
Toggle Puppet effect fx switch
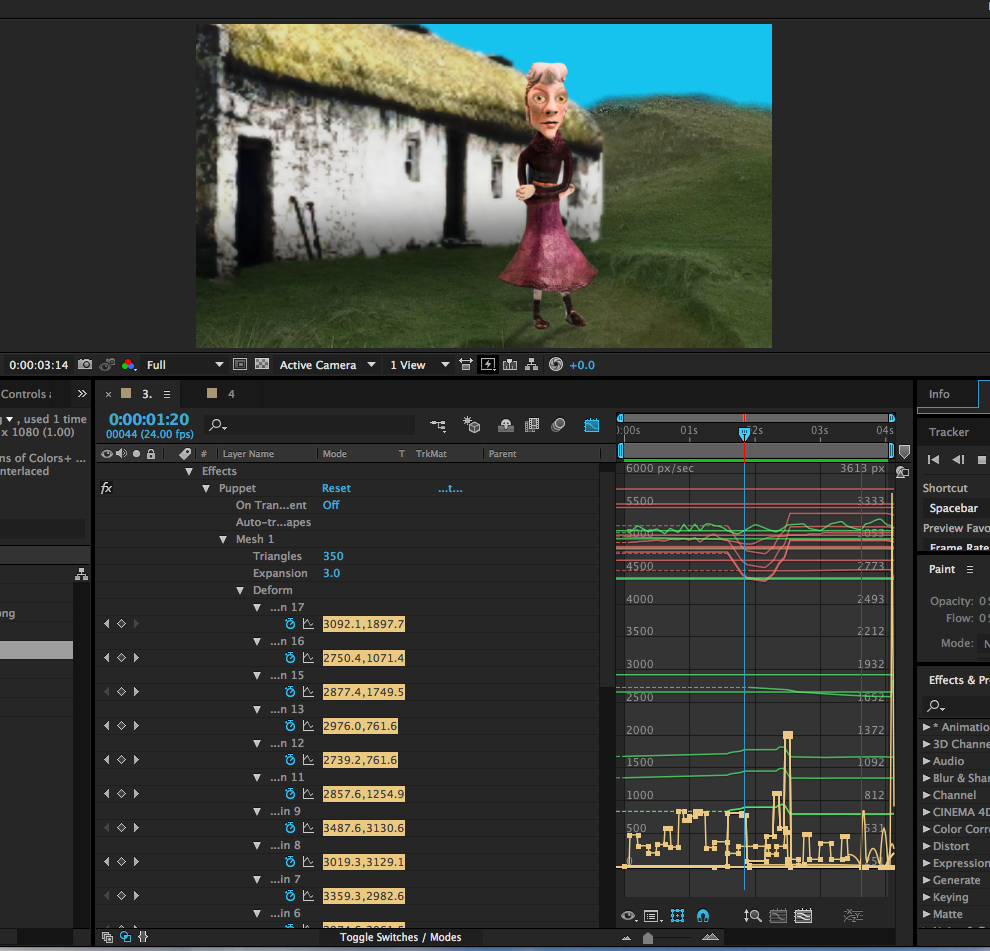[106, 488]
